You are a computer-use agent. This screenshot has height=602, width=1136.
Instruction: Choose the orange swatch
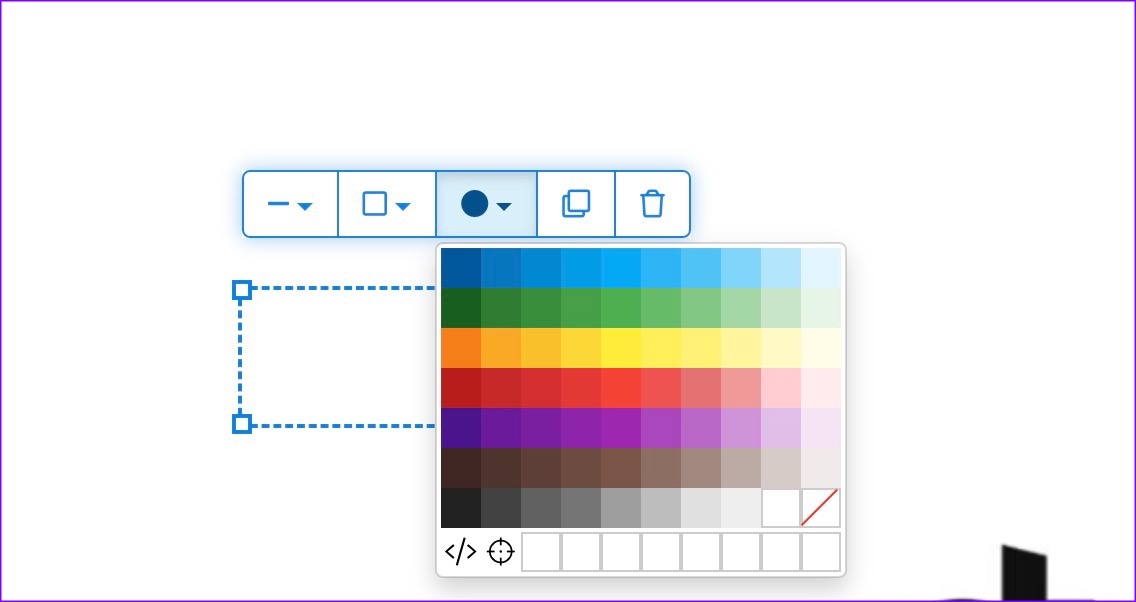click(460, 348)
